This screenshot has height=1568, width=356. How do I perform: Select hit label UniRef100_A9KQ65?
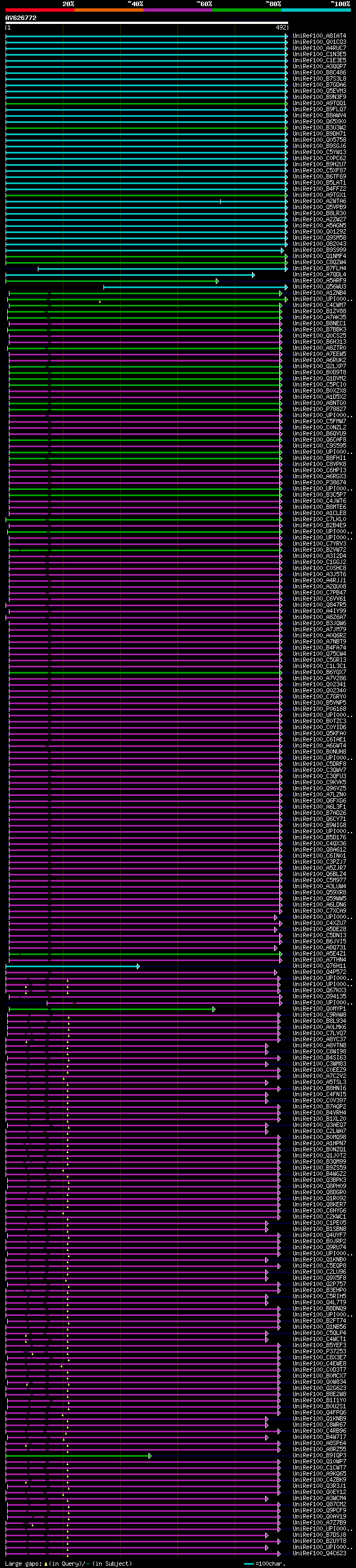click(319, 1473)
